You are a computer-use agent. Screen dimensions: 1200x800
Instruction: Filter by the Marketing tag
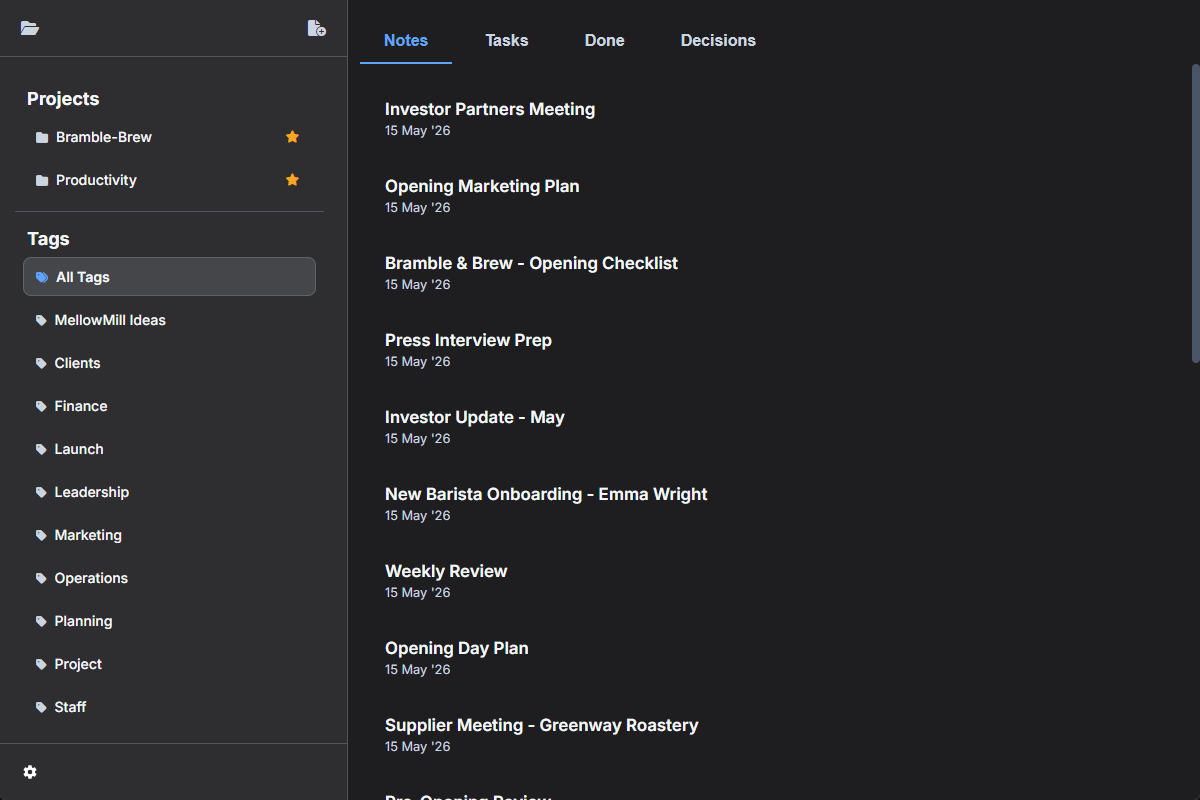[169, 535]
